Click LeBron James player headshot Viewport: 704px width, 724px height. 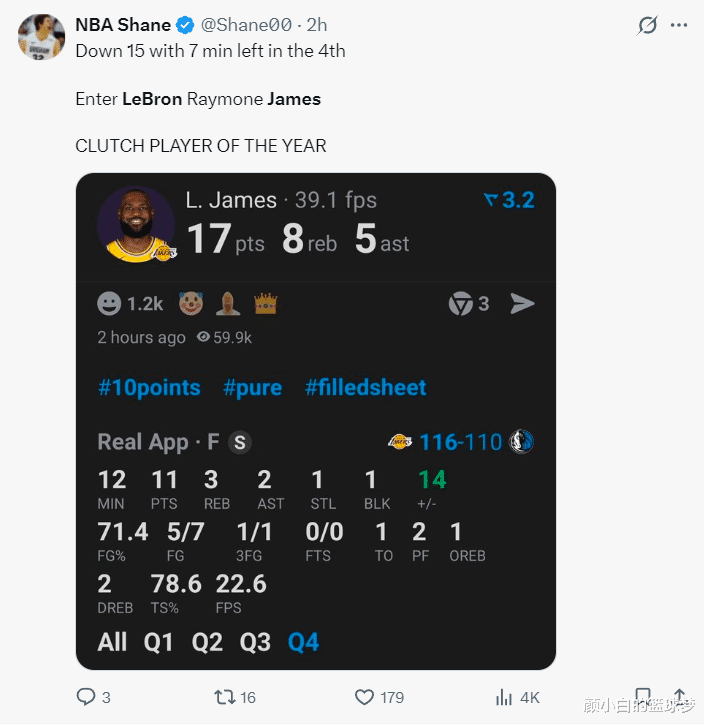(136, 224)
